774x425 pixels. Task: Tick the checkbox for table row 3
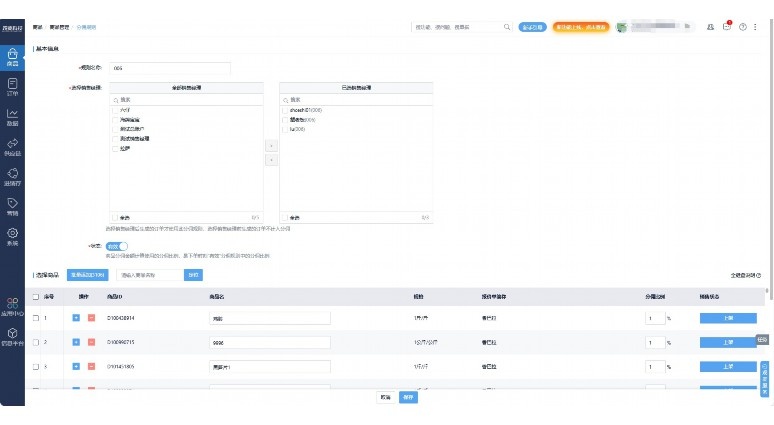coord(36,366)
